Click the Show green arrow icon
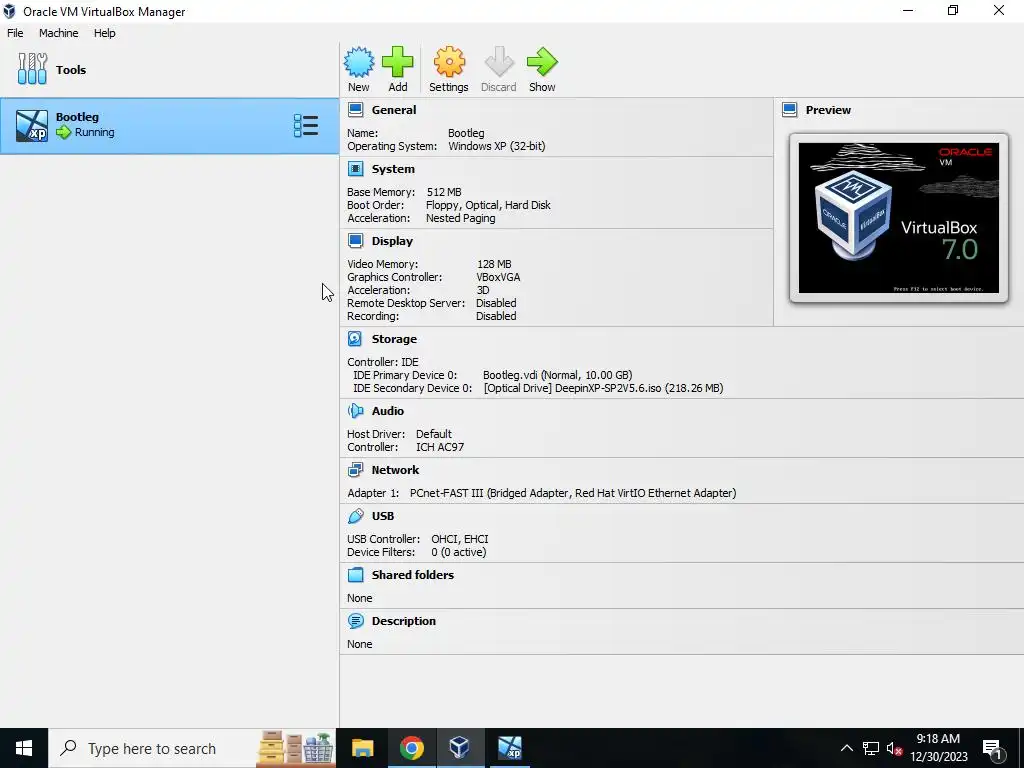1024x768 pixels. tap(542, 62)
